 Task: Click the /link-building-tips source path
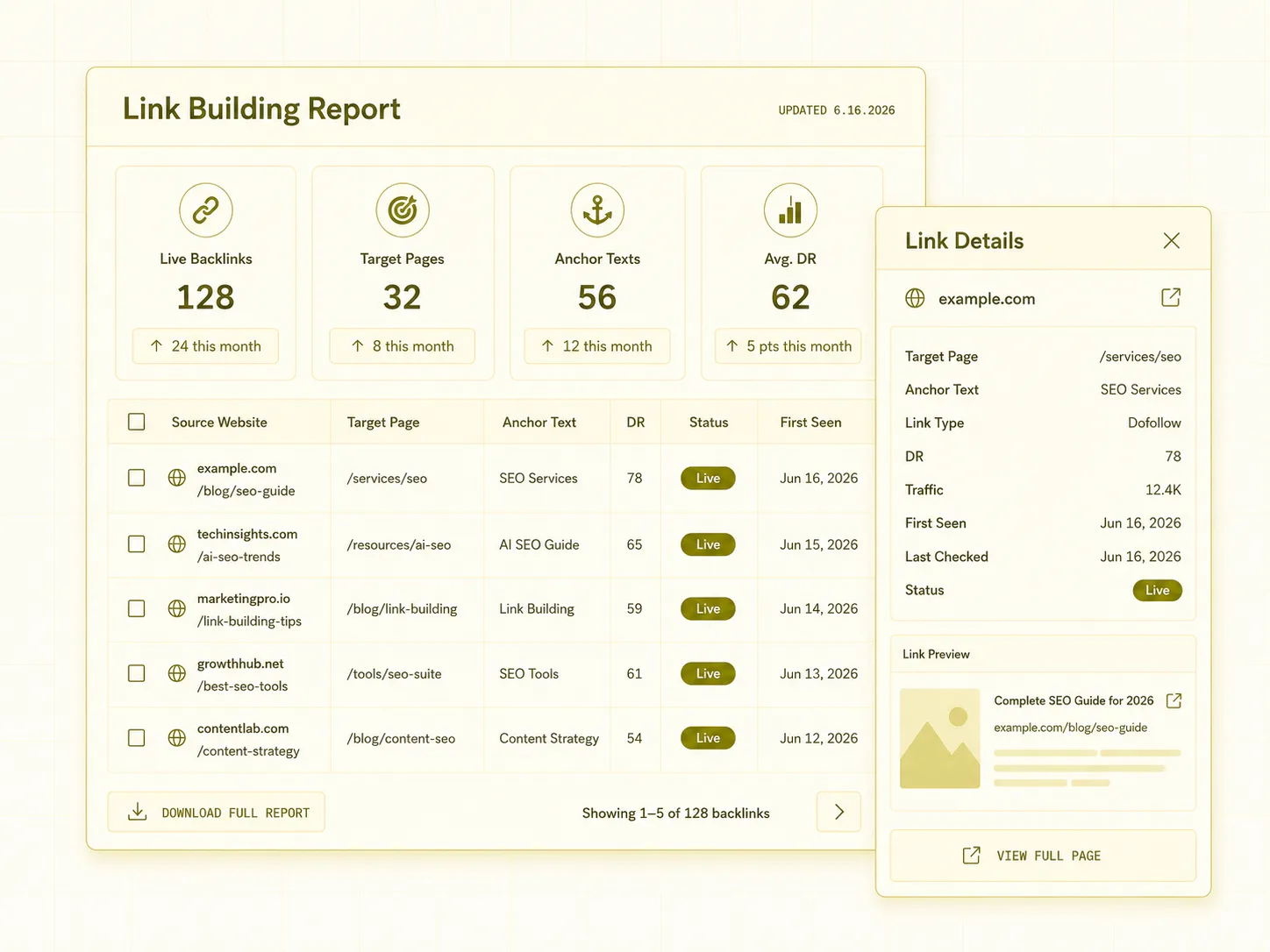pyautogui.click(x=249, y=621)
